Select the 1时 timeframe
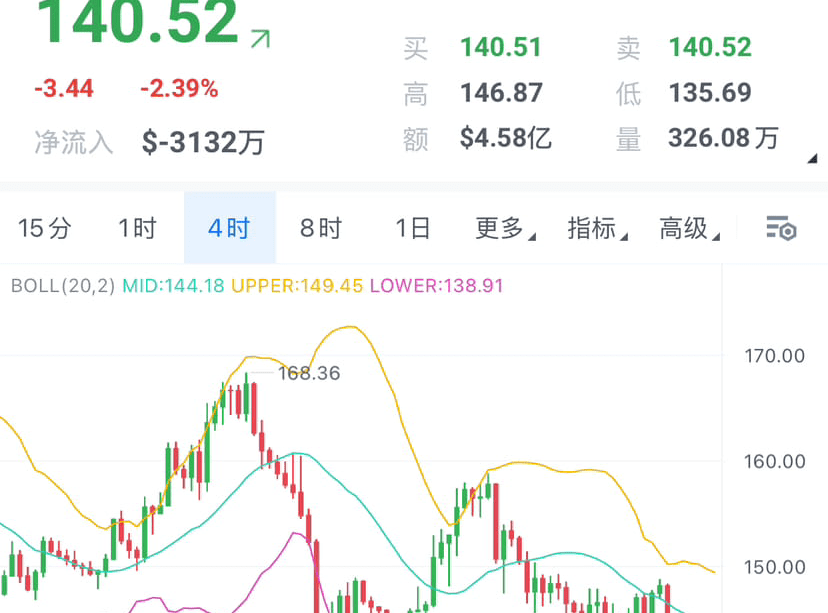Viewport: 828px width, 613px height. click(x=137, y=228)
